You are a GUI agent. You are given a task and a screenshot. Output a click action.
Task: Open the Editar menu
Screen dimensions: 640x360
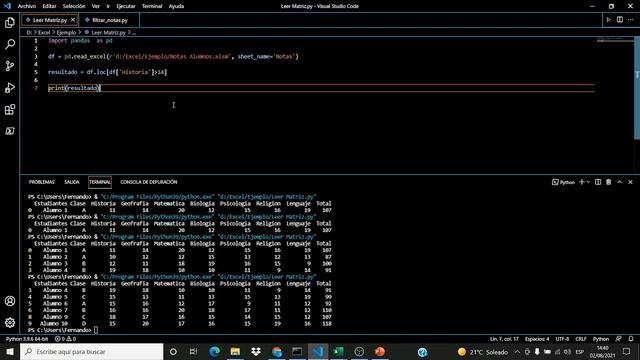pyautogui.click(x=49, y=6)
